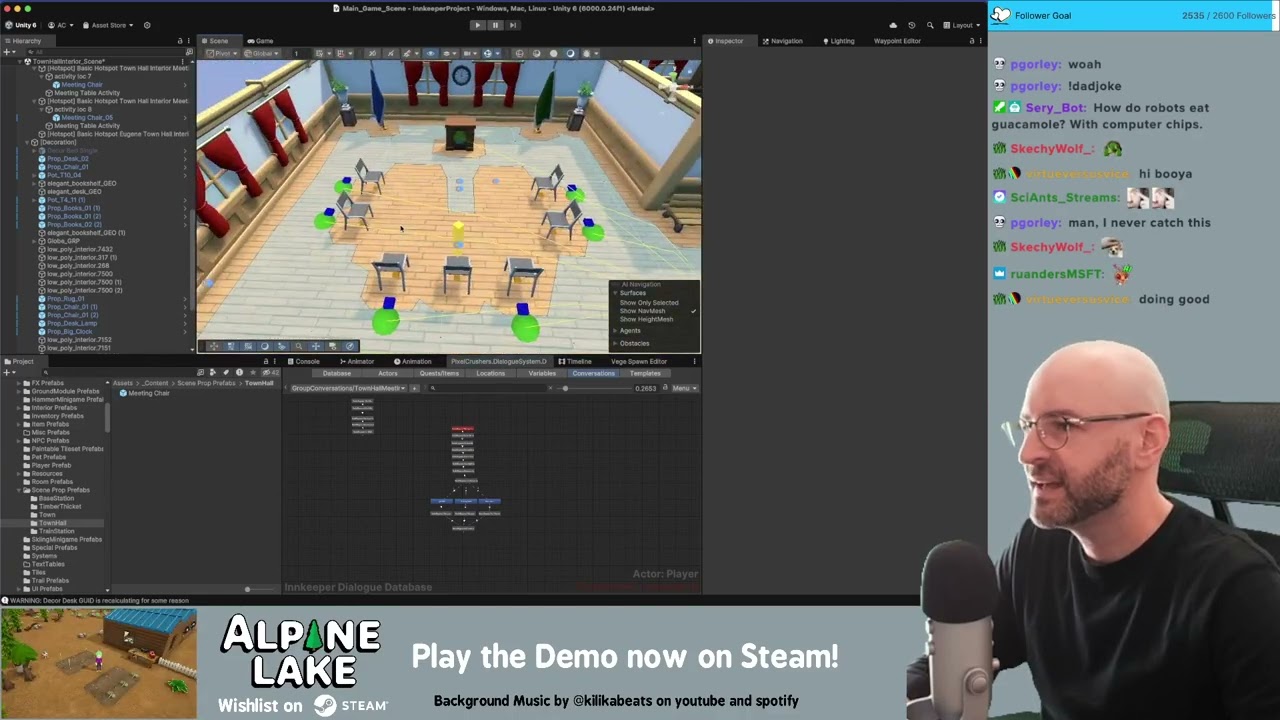Click the dialogue editor search field

(487, 388)
